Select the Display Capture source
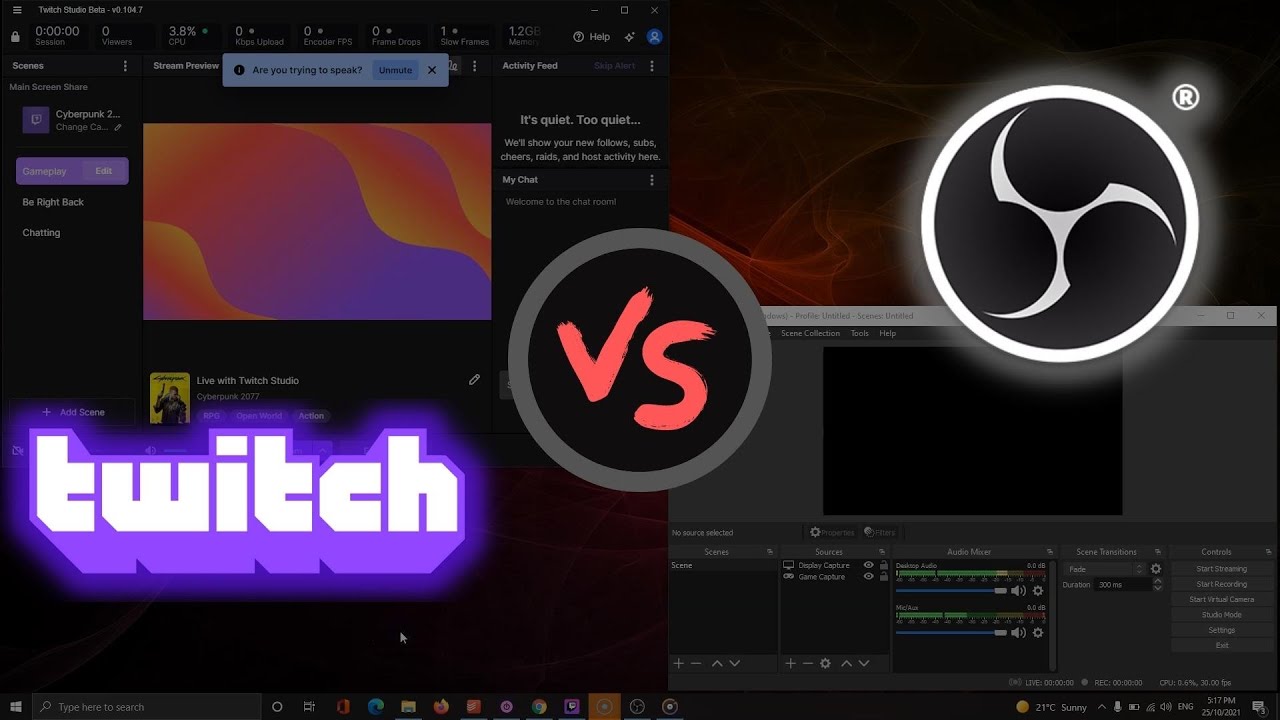1280x720 pixels. [x=823, y=566]
